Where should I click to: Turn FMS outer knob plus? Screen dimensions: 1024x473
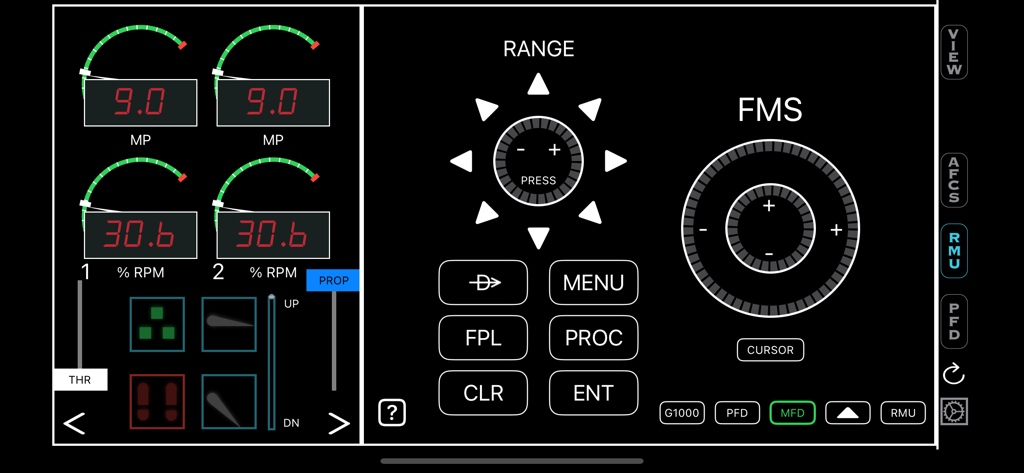tap(837, 230)
